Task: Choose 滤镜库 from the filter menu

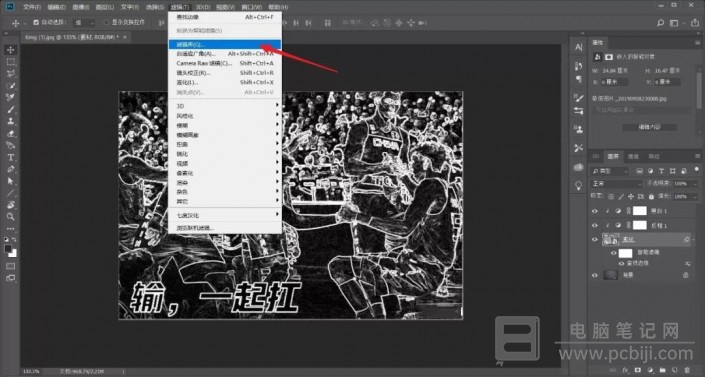Action: pyautogui.click(x=225, y=45)
